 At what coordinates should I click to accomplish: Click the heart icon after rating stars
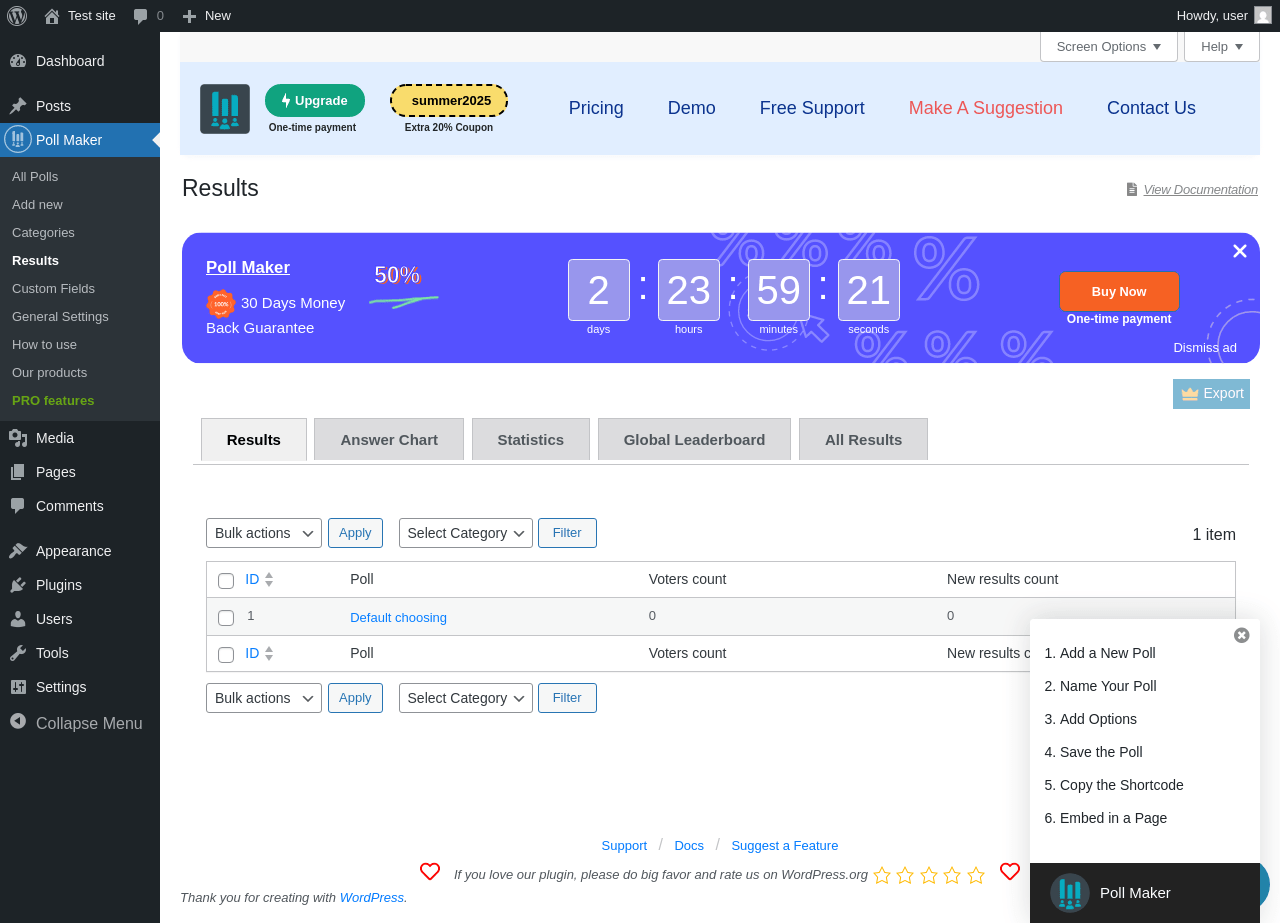(x=1010, y=871)
